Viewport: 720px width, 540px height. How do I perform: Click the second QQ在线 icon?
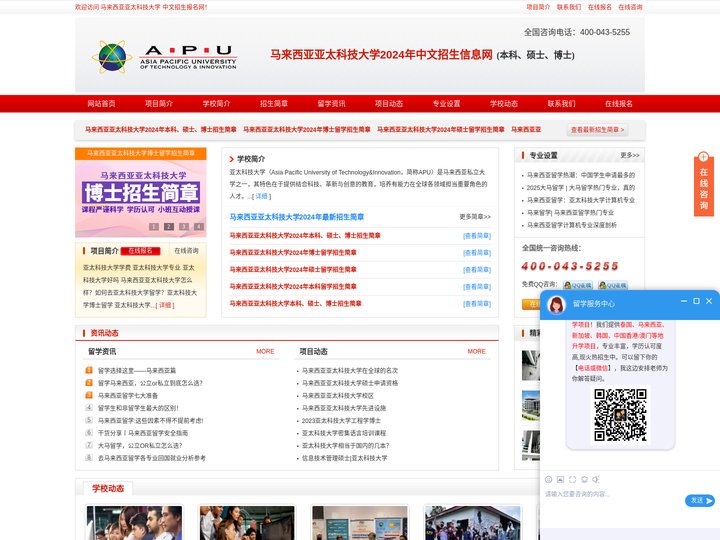pos(613,285)
